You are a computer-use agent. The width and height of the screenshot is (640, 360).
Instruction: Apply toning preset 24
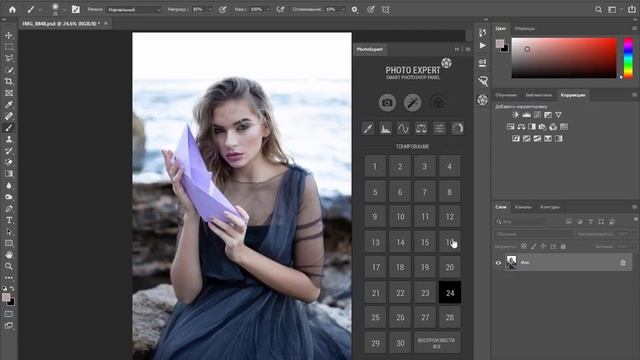(x=450, y=292)
